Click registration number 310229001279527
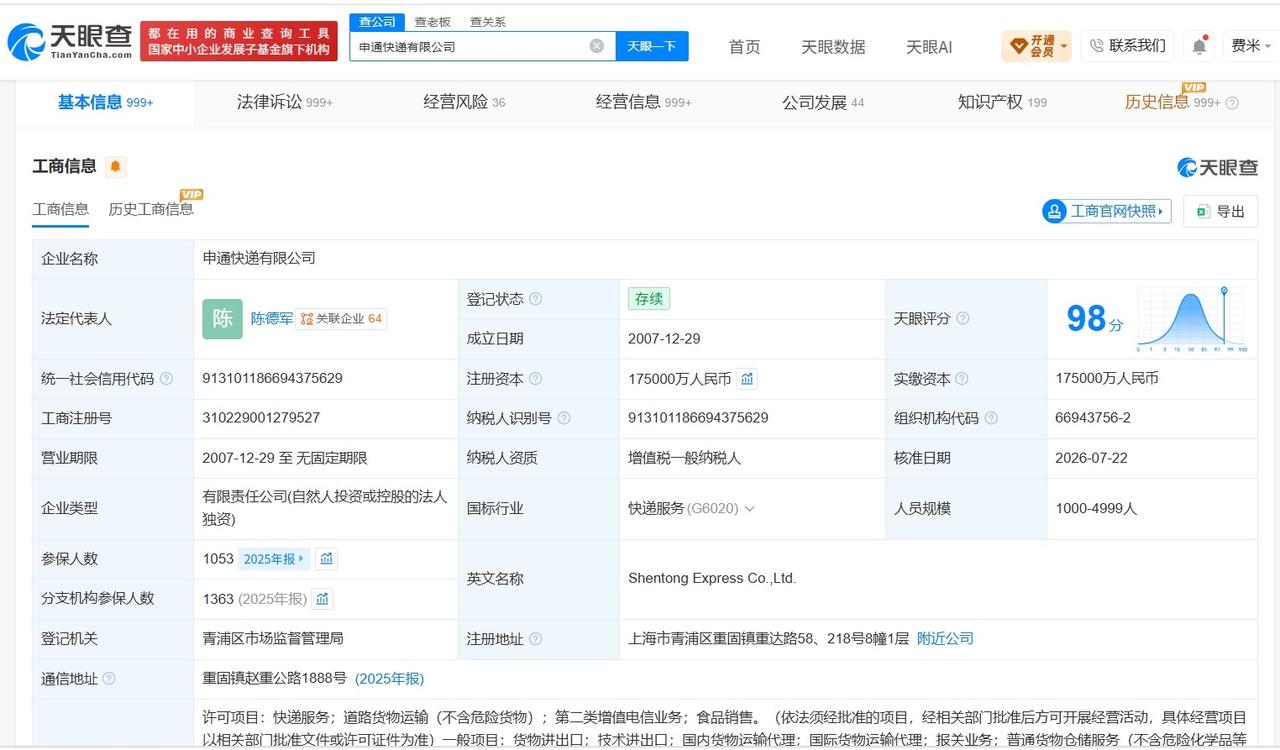The height and width of the screenshot is (750, 1280). point(261,418)
